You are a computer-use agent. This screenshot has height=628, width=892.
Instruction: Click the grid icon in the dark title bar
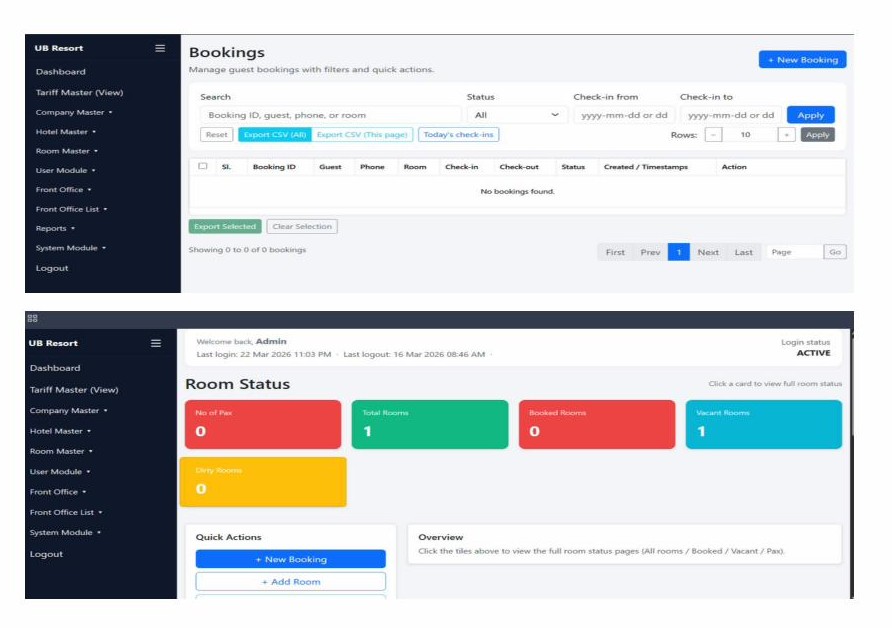[32, 318]
